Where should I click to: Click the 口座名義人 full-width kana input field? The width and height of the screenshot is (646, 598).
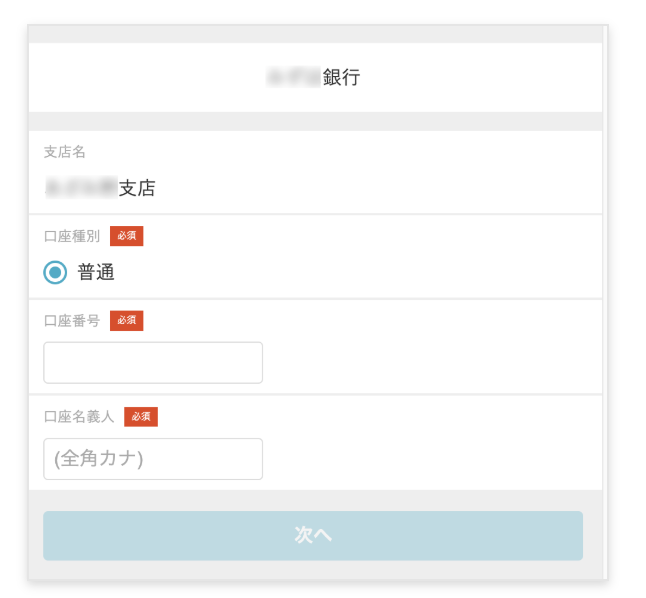point(153,459)
